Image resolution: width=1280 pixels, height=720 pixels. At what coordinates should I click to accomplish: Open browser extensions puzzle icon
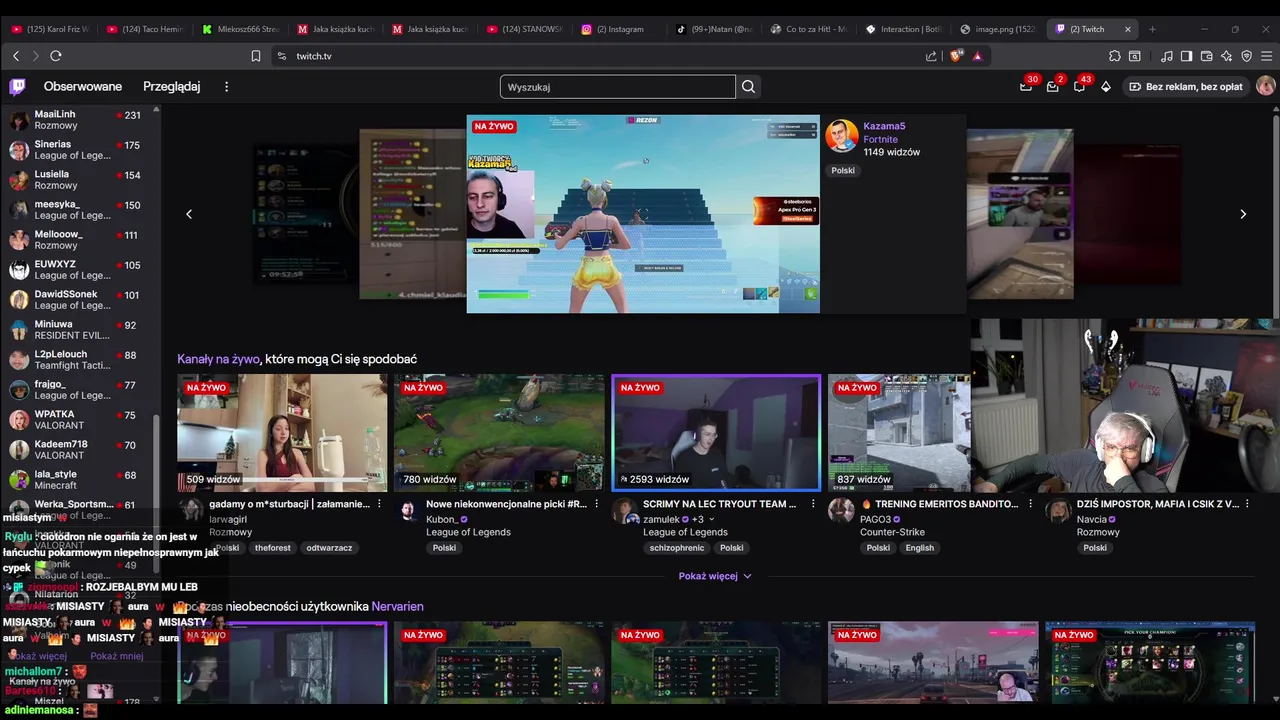pos(1115,56)
